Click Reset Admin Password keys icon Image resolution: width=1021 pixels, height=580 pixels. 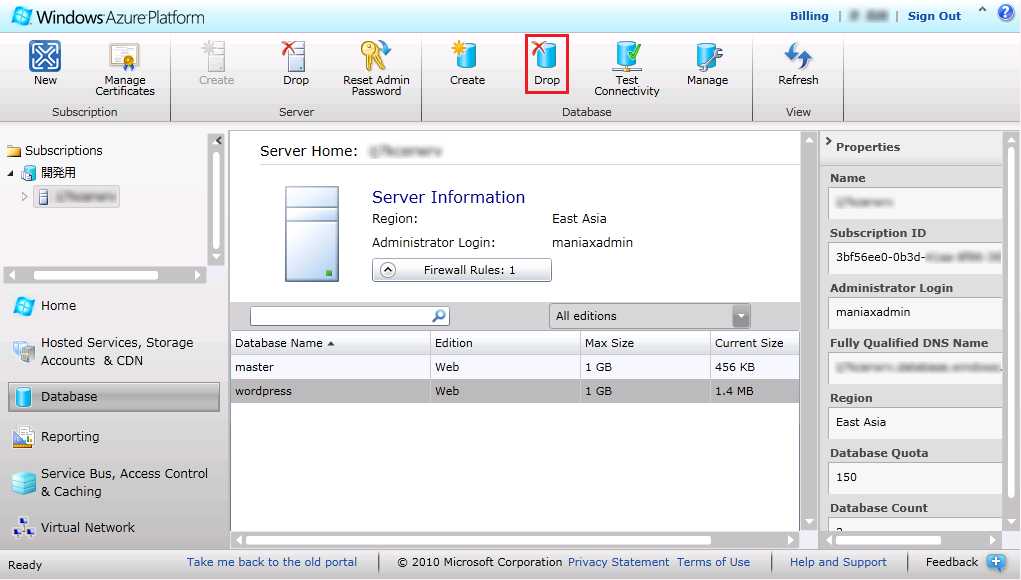click(376, 56)
